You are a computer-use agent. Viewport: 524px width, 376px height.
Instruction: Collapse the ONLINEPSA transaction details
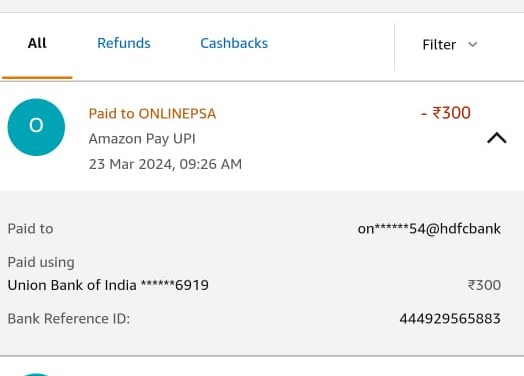pyautogui.click(x=497, y=138)
